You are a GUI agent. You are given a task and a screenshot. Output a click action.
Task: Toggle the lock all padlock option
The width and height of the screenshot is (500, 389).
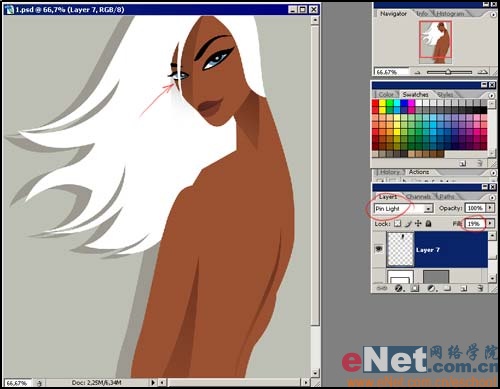429,224
